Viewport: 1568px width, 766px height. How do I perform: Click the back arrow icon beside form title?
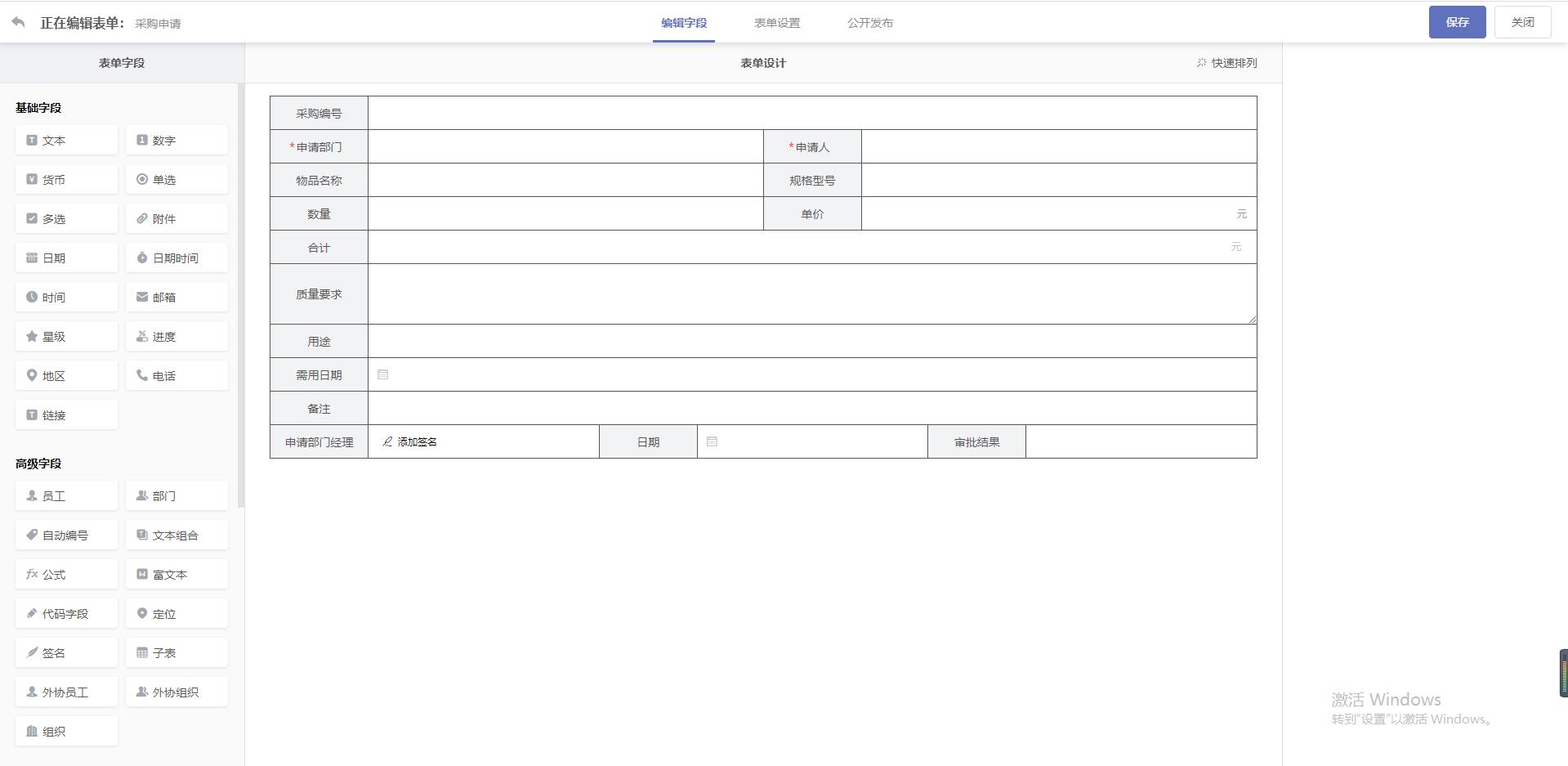pyautogui.click(x=19, y=22)
